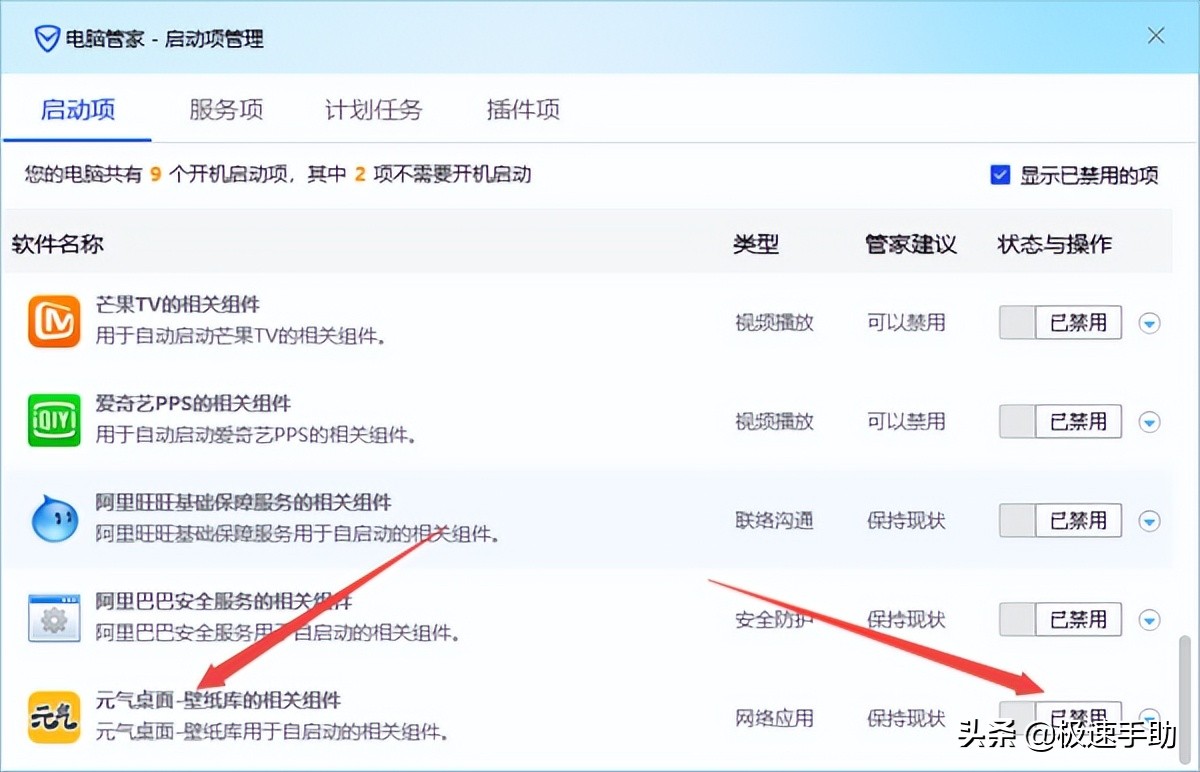Open the dropdown arrow beside 阿里巴巴安全服务
Screen dimensions: 1200x772
coord(1148,619)
